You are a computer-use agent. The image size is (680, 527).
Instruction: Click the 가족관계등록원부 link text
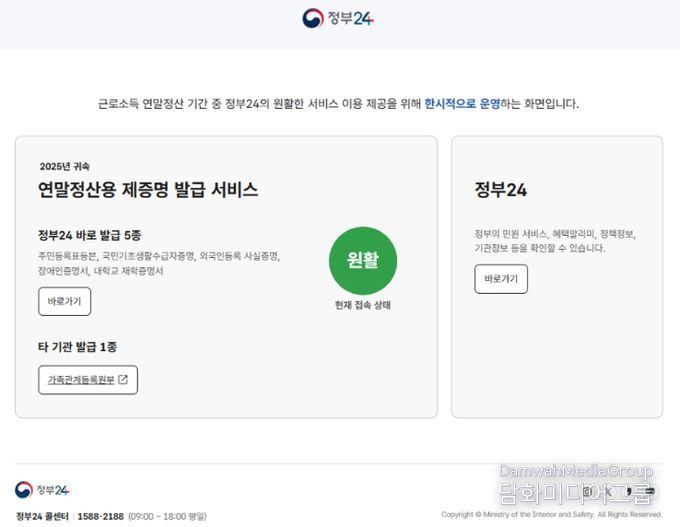pos(81,380)
